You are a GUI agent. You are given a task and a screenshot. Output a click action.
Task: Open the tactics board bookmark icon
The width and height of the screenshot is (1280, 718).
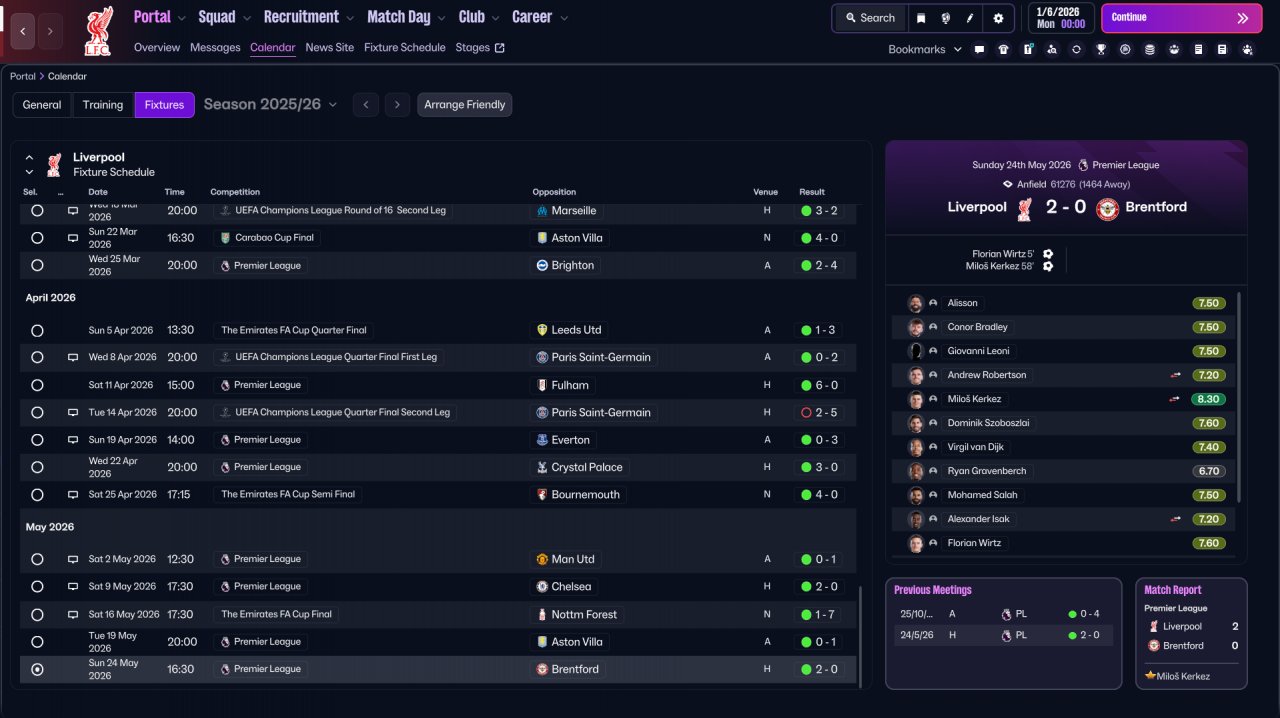[x=1028, y=49]
